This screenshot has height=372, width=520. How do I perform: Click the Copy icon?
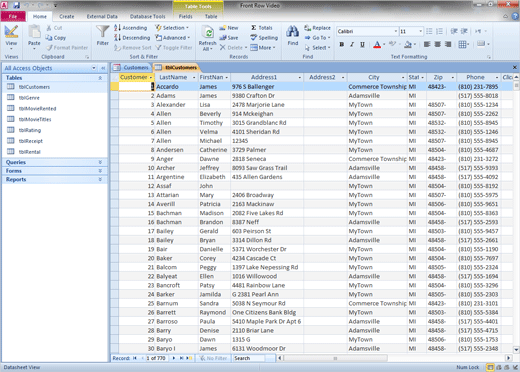[x=49, y=38]
